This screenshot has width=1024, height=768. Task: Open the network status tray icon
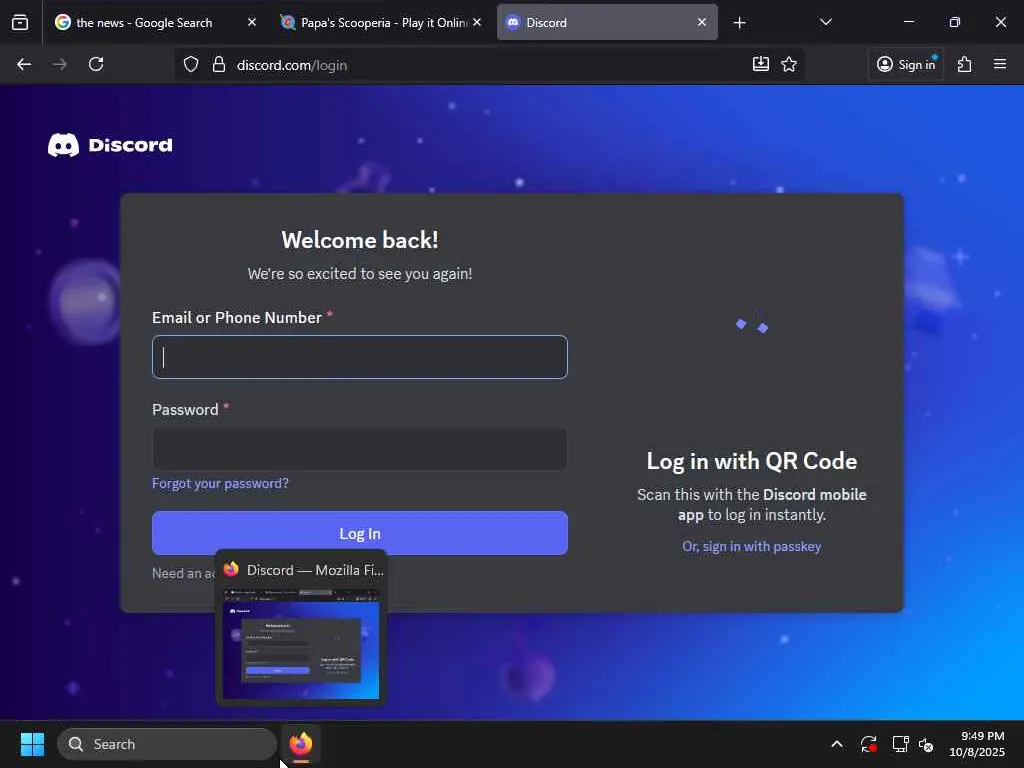point(901,744)
